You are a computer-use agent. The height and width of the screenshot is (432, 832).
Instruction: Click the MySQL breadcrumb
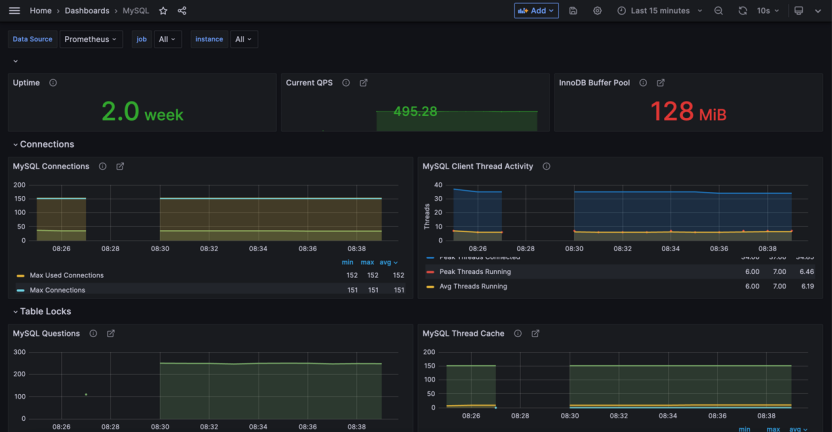click(x=136, y=11)
